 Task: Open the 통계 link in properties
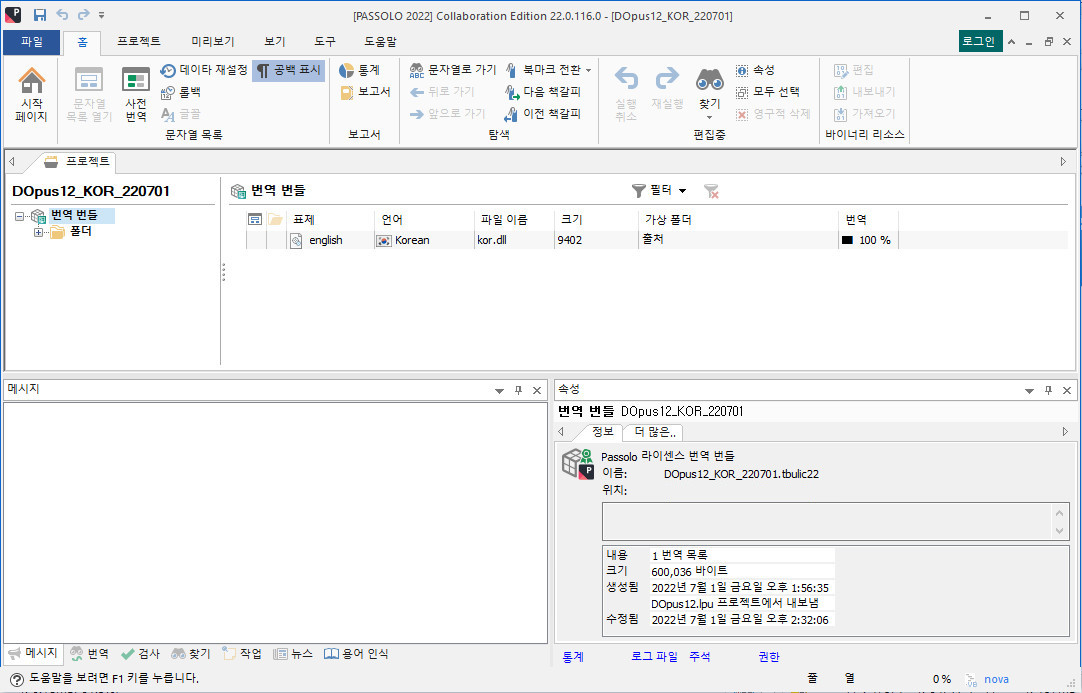[x=573, y=657]
